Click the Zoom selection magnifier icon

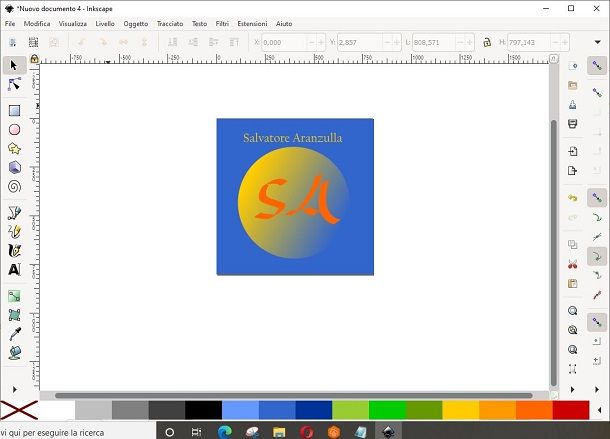point(572,311)
